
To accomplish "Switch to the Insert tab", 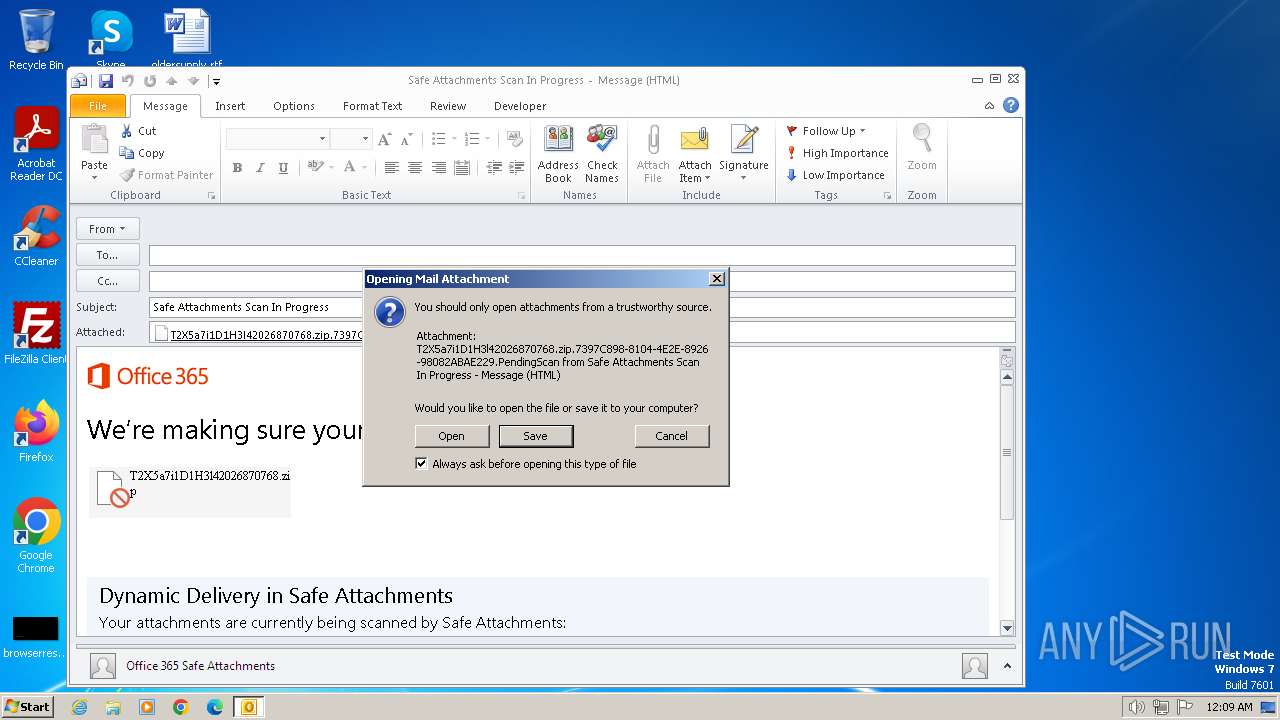I will 230,106.
